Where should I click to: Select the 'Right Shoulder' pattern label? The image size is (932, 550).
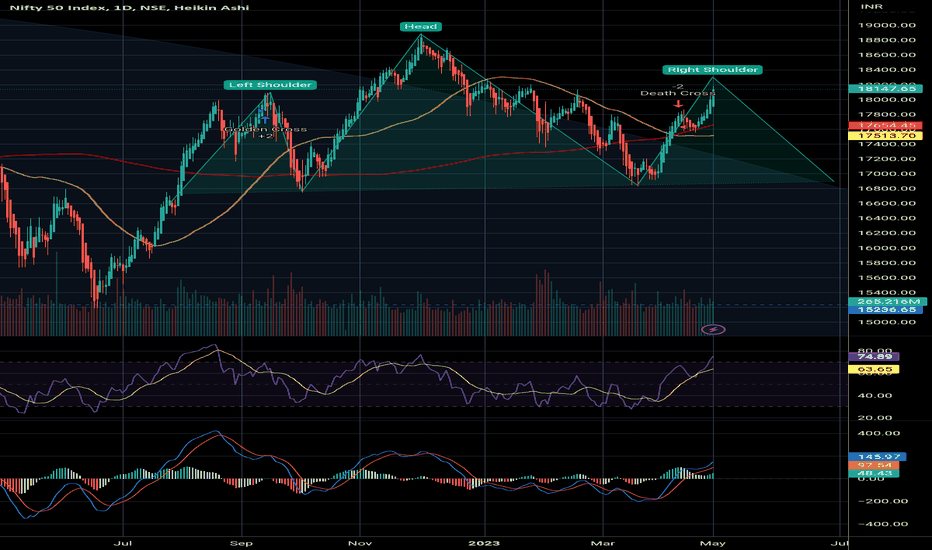(713, 70)
